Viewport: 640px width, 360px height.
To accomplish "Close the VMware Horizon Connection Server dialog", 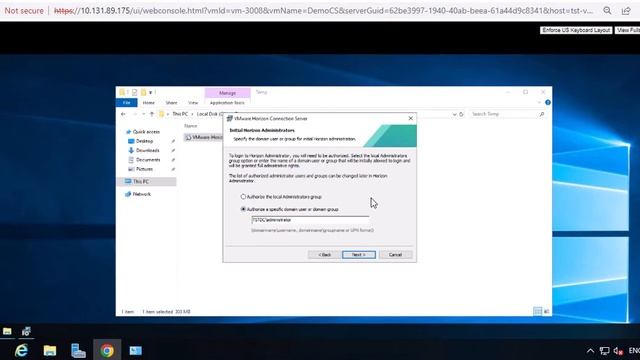I will click(x=411, y=118).
